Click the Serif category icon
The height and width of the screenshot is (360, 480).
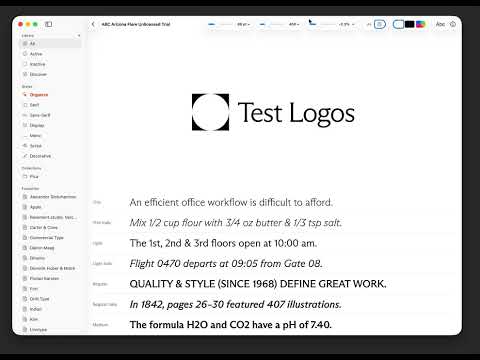coord(25,105)
